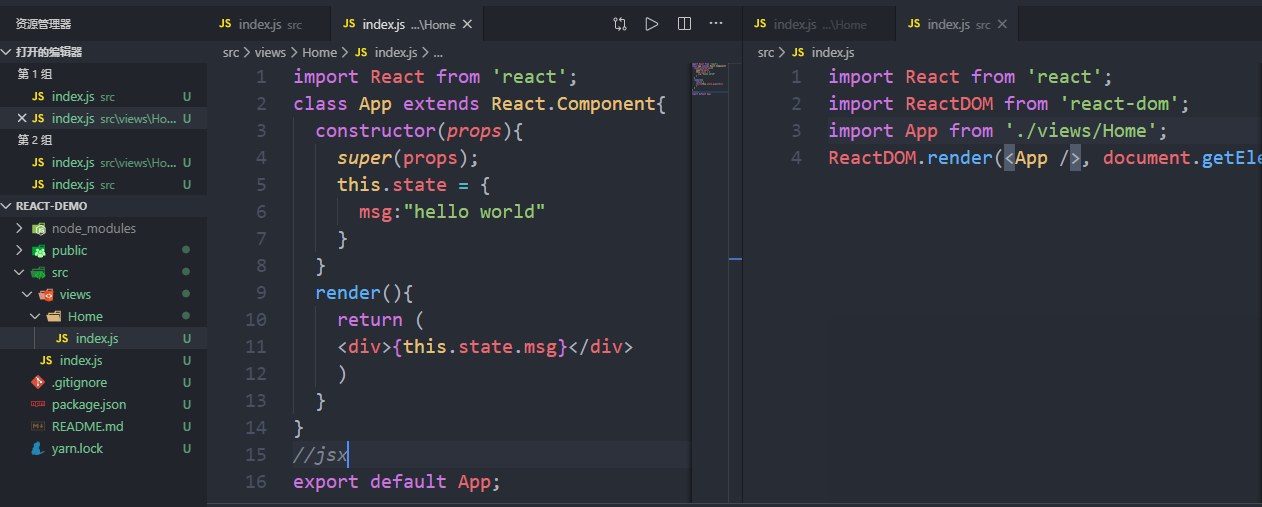Click the render(){ code line
Image resolution: width=1262 pixels, height=507 pixels.
coord(364,293)
